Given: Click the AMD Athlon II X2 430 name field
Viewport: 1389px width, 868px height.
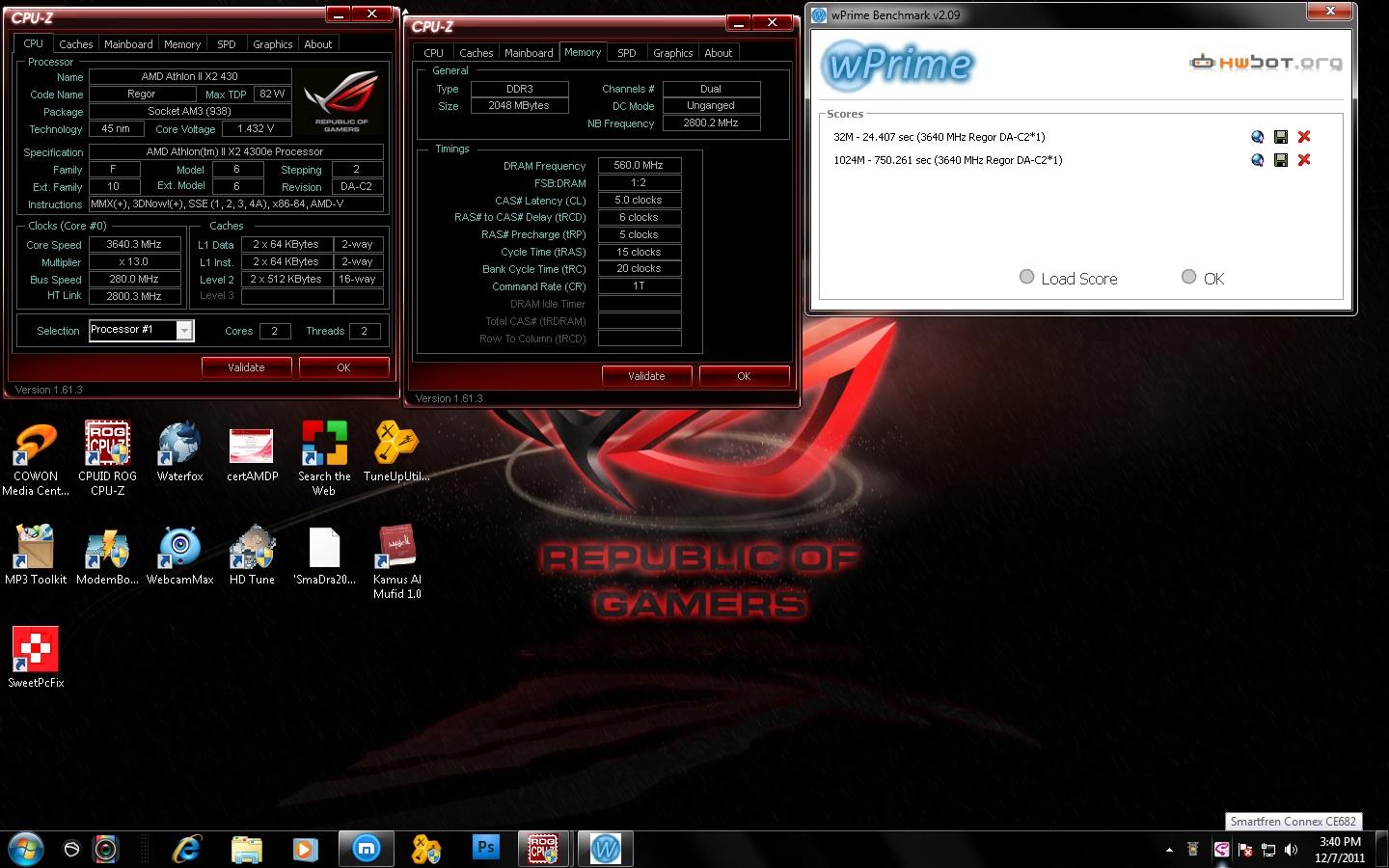Looking at the screenshot, I should click(190, 77).
